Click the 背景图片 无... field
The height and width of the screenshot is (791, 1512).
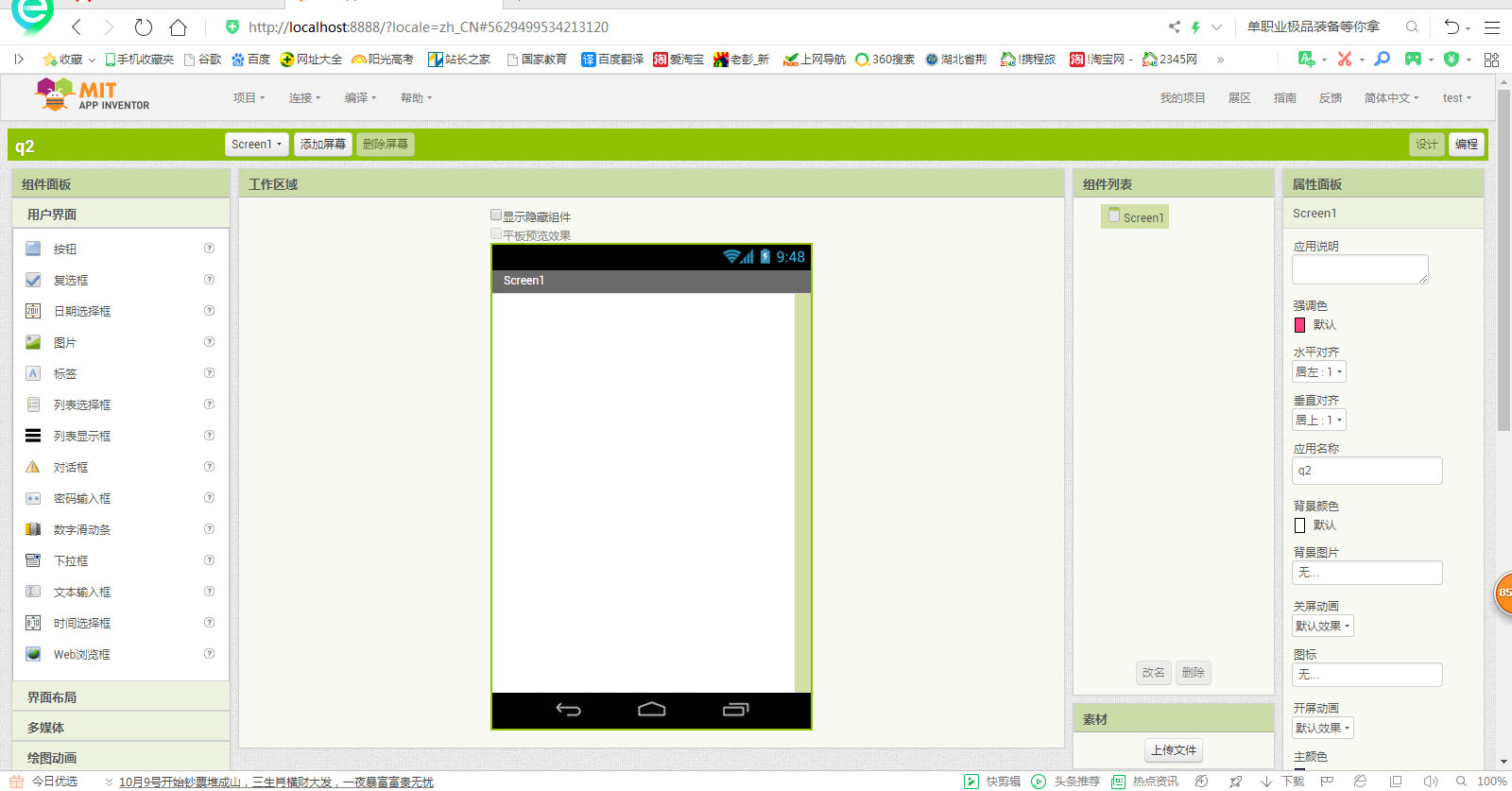pyautogui.click(x=1366, y=573)
